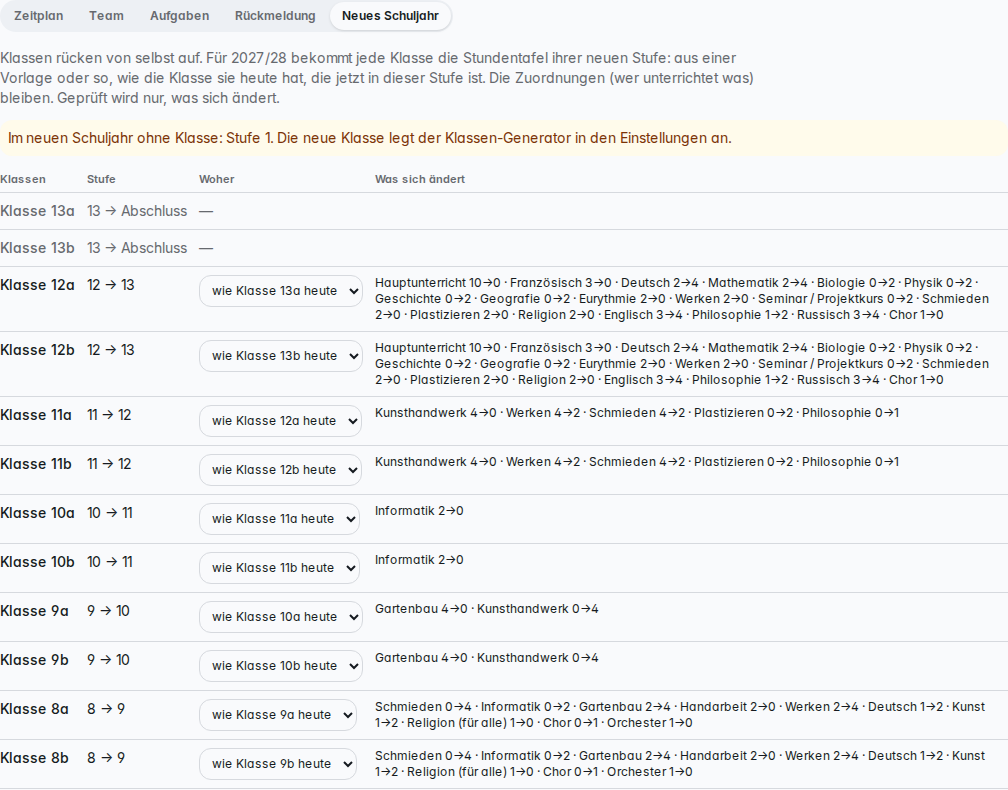1008x790 pixels.
Task: Select the Rückmeldung tab
Action: tap(275, 16)
